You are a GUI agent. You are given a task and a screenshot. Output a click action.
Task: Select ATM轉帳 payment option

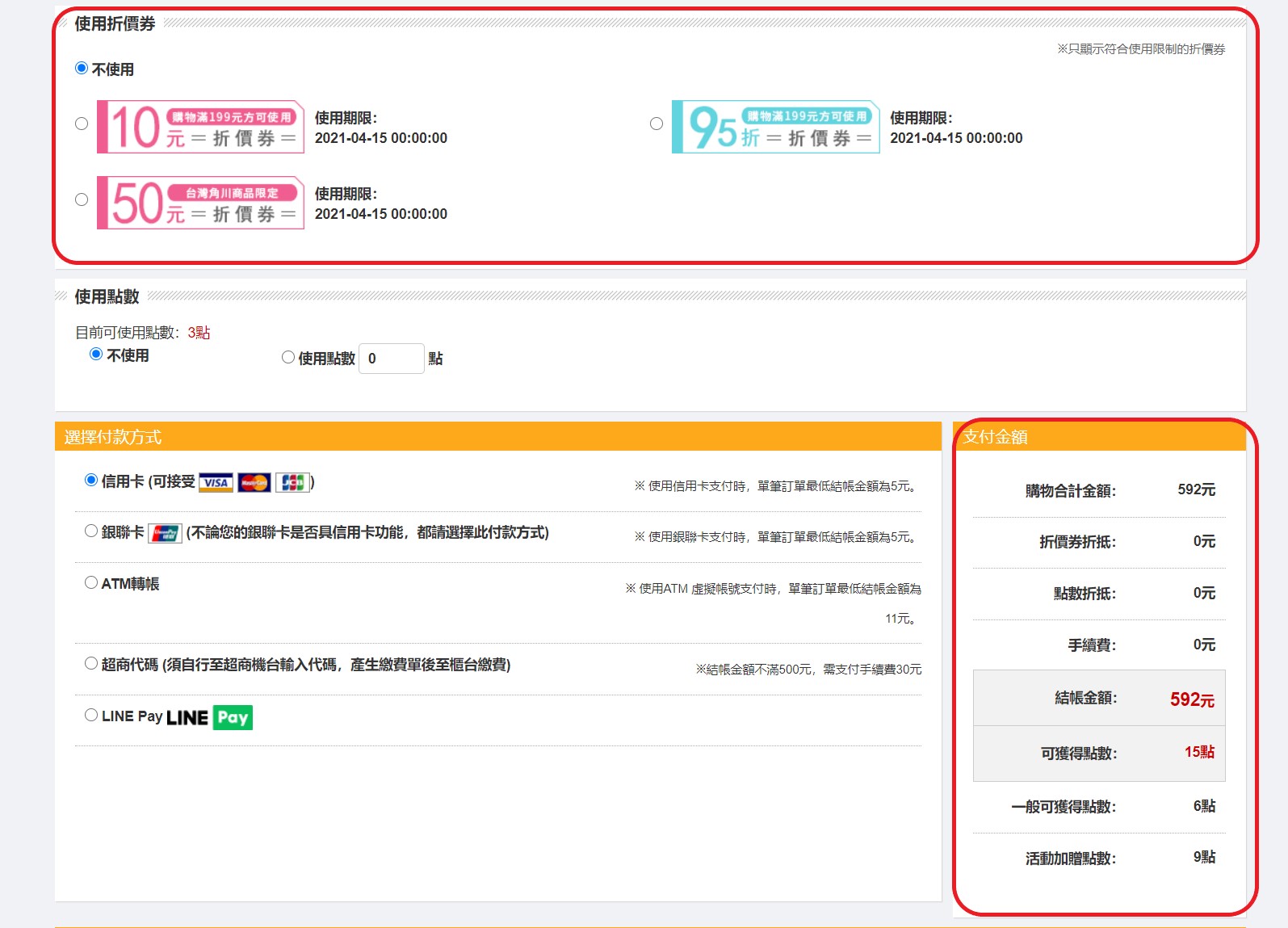point(91,582)
